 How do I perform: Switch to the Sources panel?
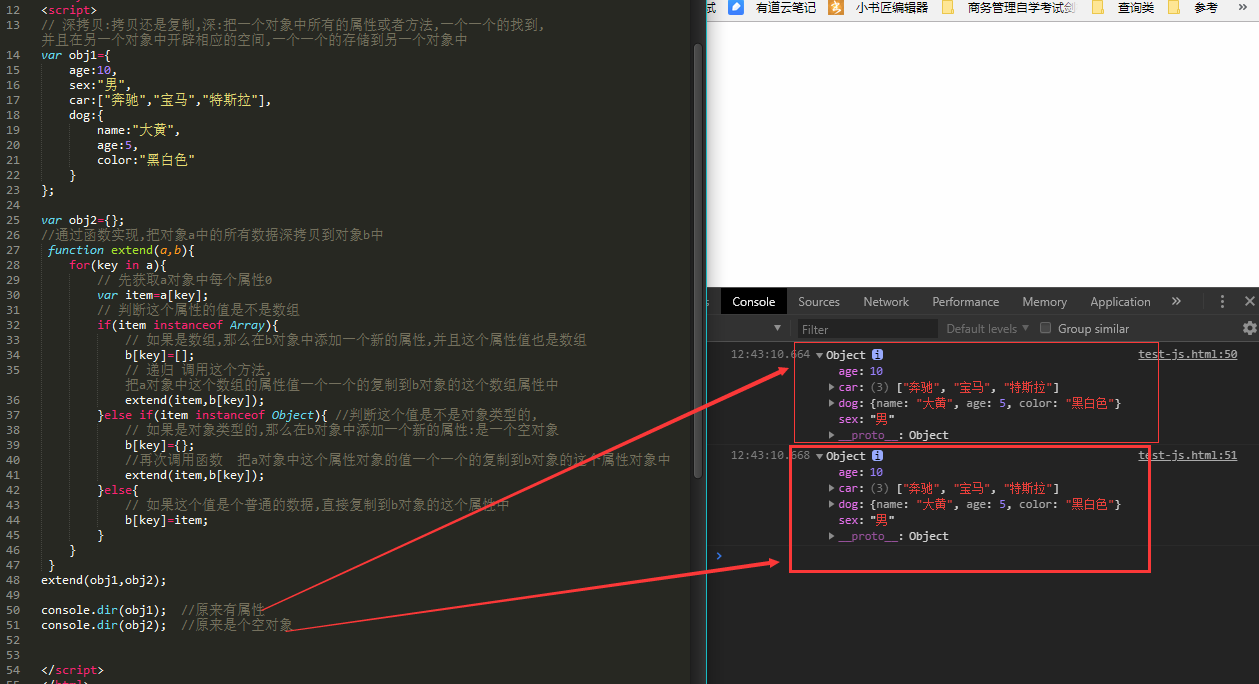tap(818, 301)
